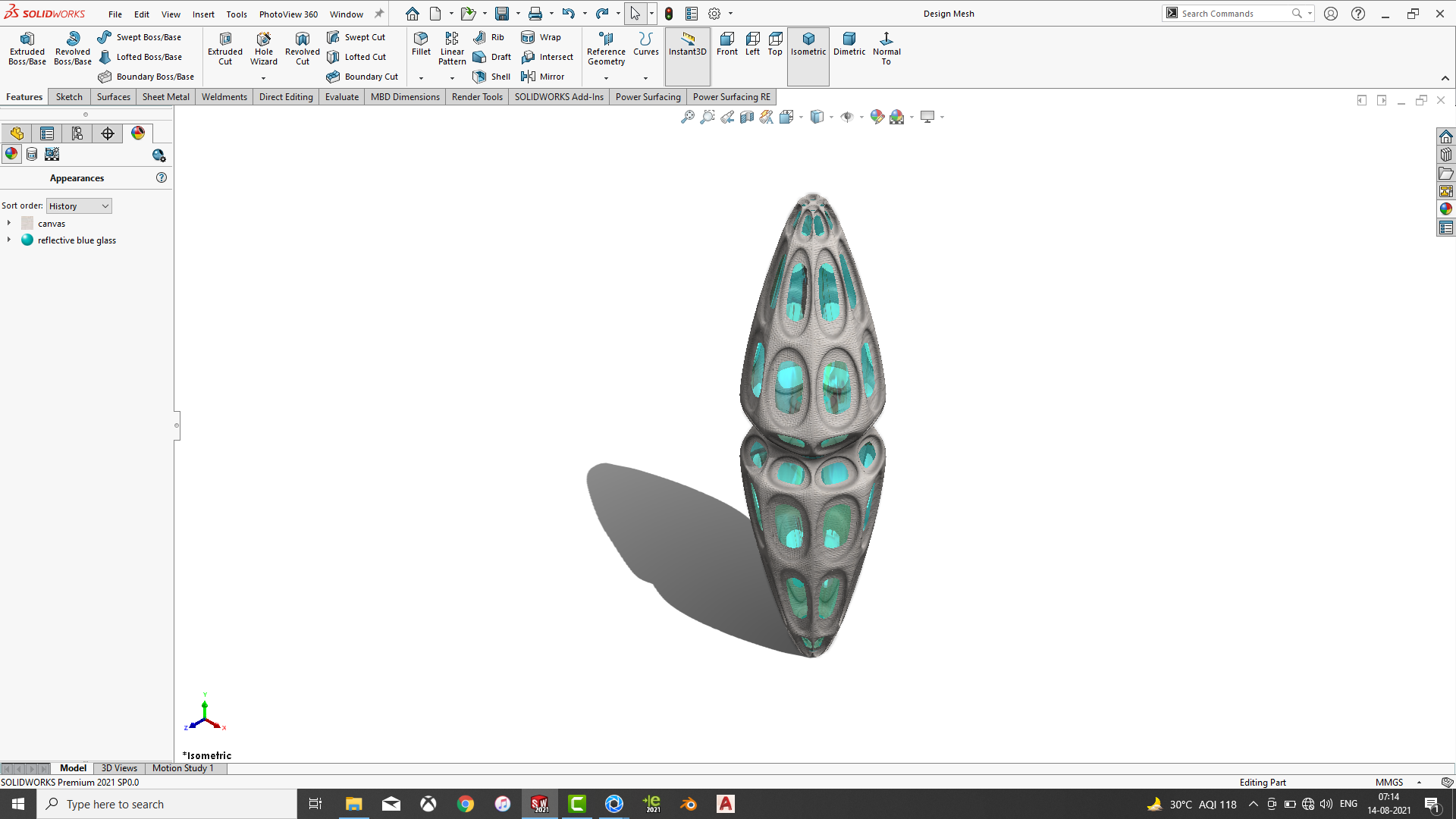
Task: Toggle the Isometric view button
Action: [808, 44]
